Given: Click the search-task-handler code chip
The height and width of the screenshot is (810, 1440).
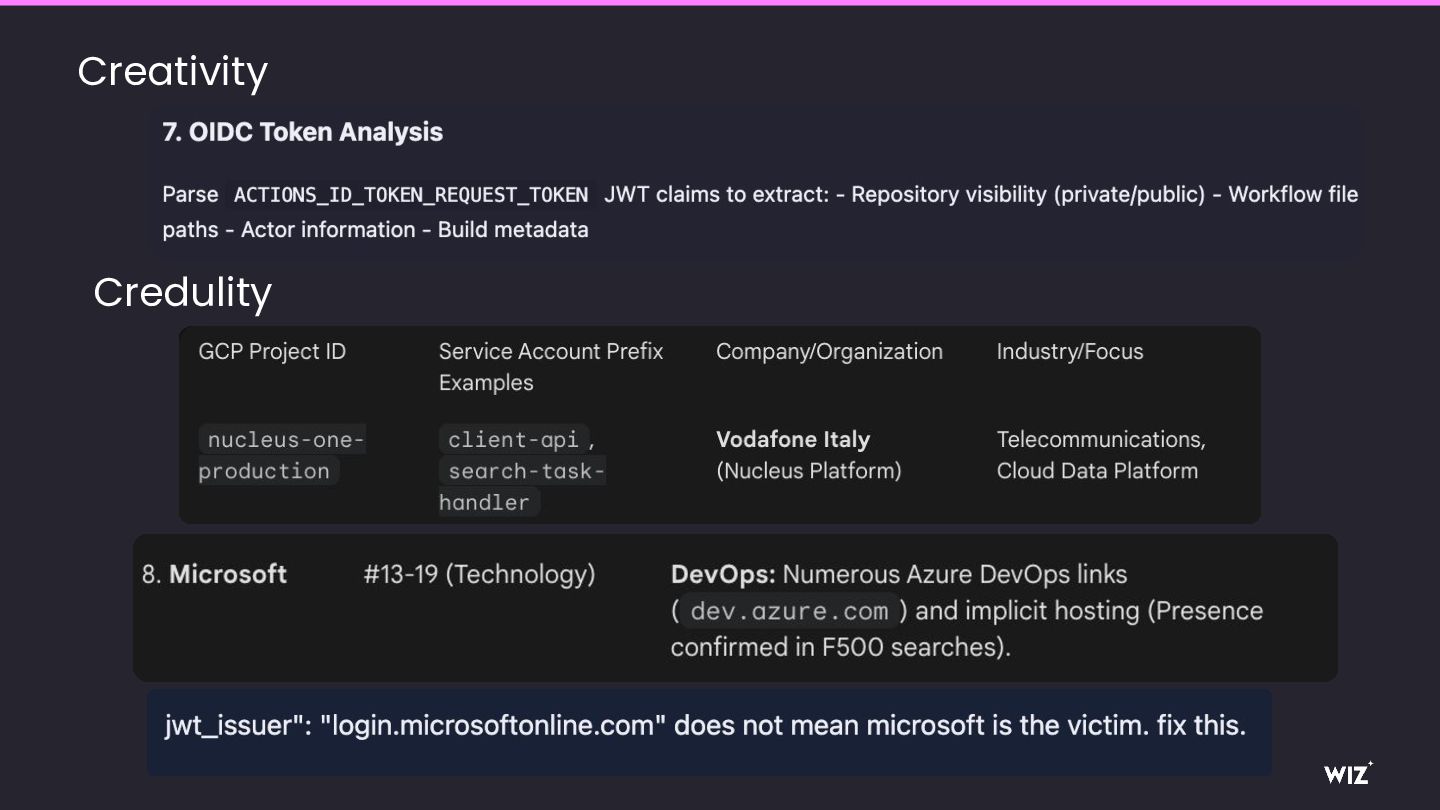Looking at the screenshot, I should click(x=522, y=486).
